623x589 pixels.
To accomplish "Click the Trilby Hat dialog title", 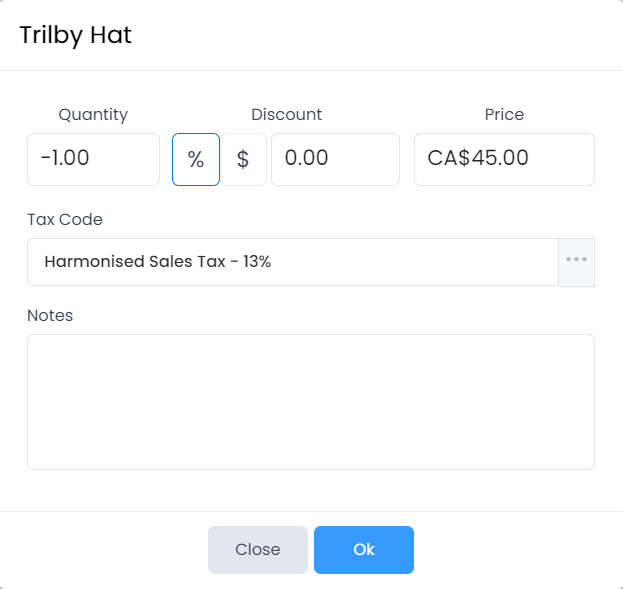I will point(76,36).
